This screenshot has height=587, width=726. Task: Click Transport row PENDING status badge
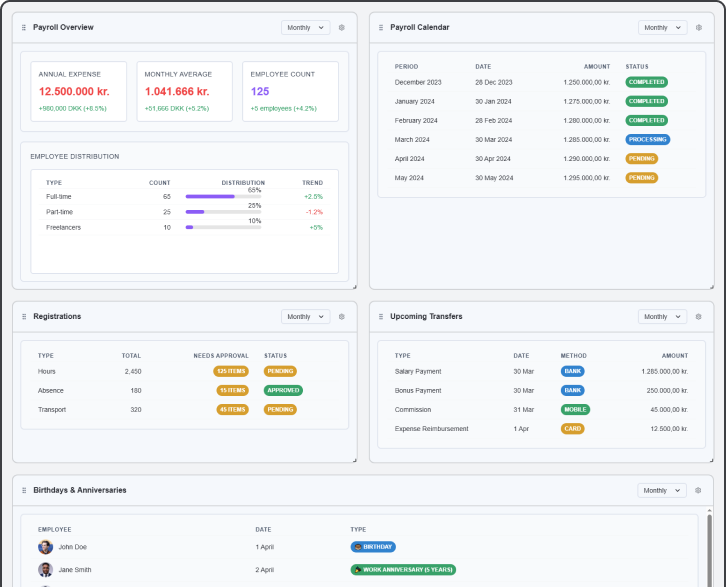click(280, 410)
